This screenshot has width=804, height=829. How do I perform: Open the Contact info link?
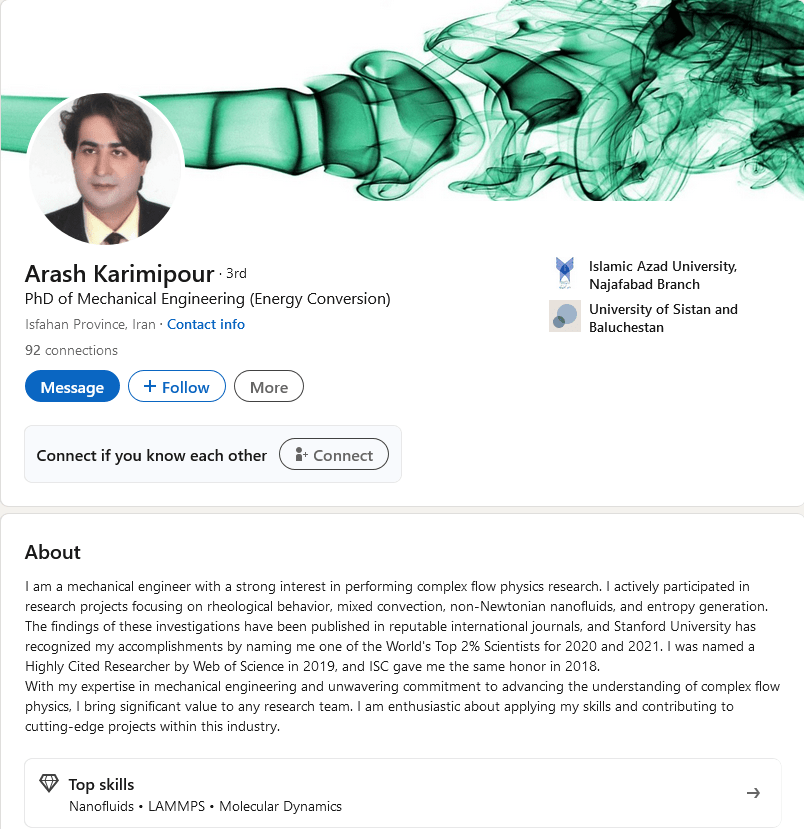[x=206, y=324]
